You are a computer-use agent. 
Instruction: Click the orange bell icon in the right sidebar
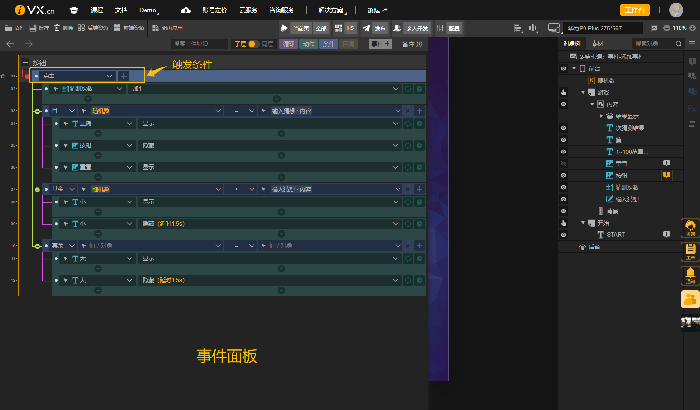689,273
